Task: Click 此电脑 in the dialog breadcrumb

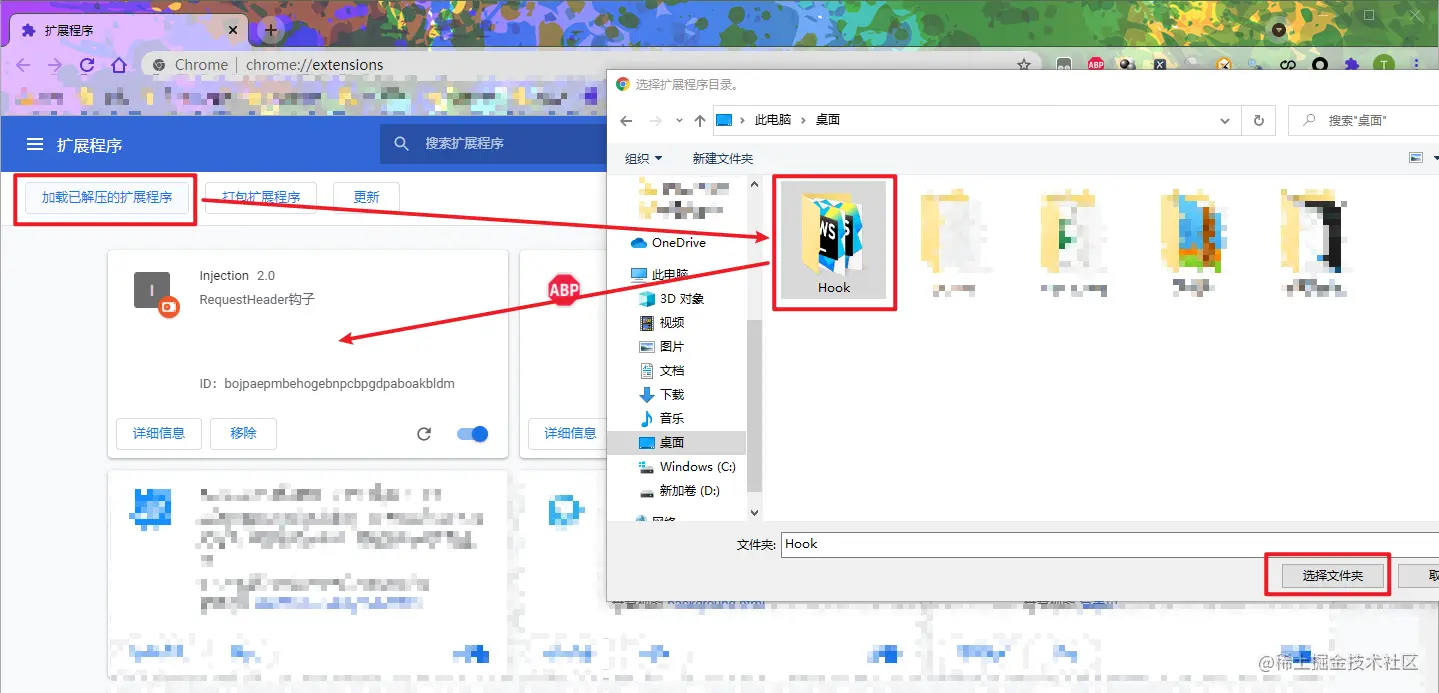Action: point(773,120)
